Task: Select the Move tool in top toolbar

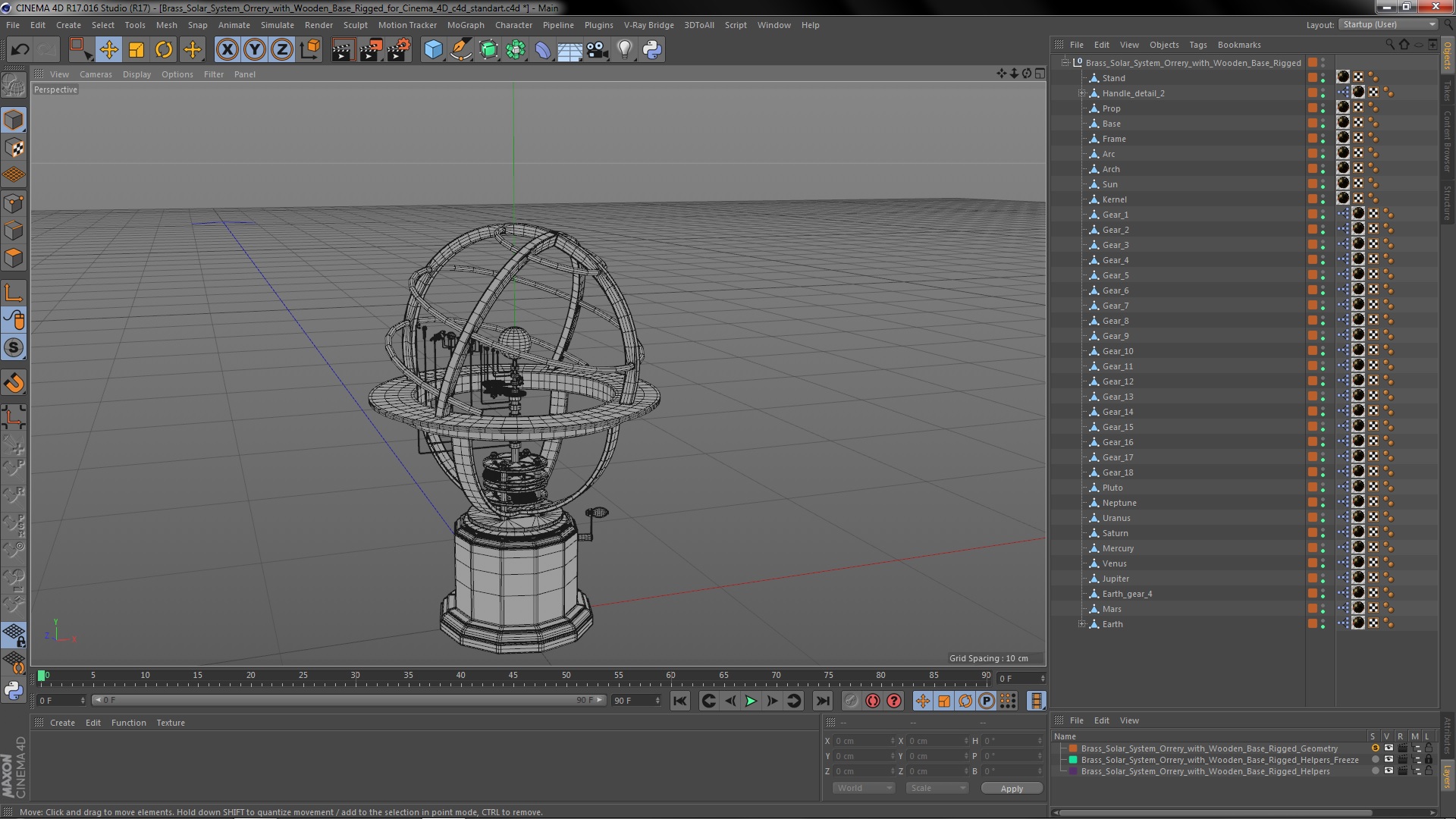Action: click(108, 50)
